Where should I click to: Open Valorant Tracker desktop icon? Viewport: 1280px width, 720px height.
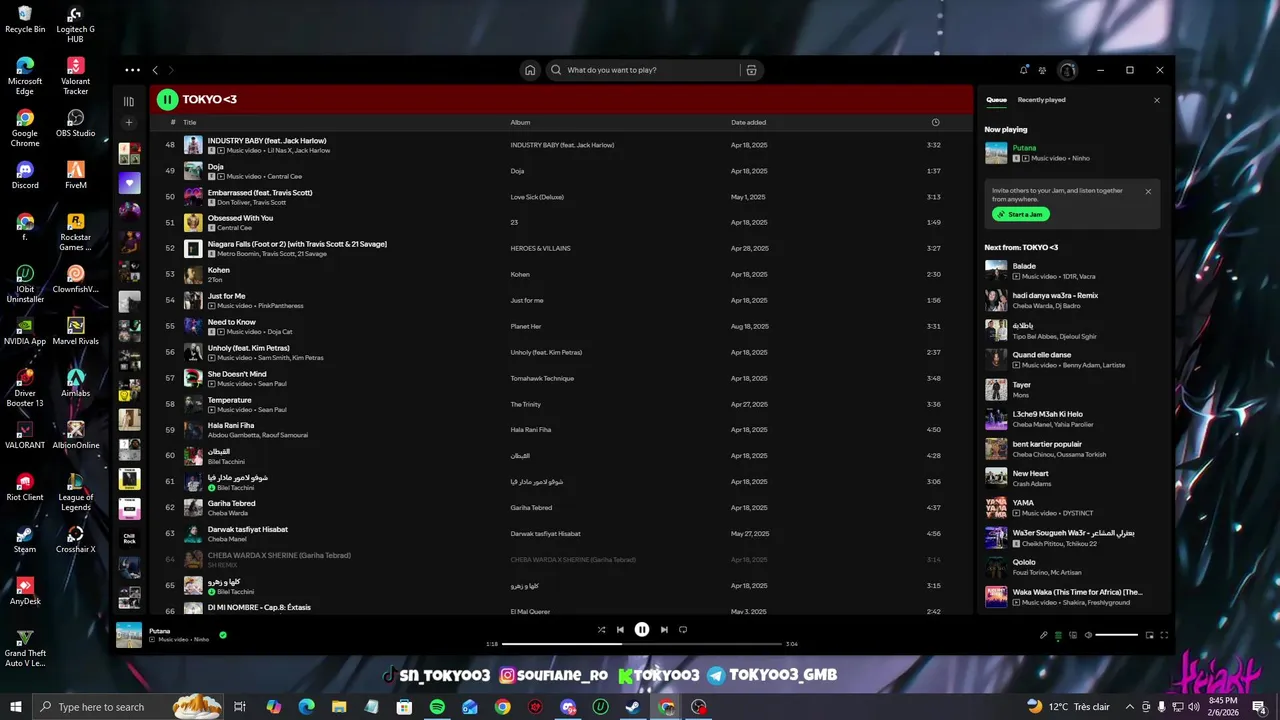tap(76, 76)
